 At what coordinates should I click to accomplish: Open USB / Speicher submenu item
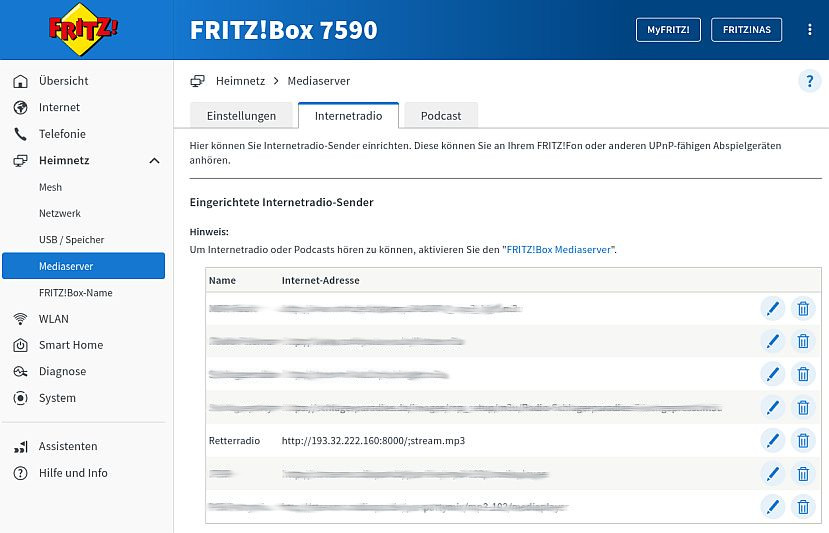pyautogui.click(x=71, y=240)
